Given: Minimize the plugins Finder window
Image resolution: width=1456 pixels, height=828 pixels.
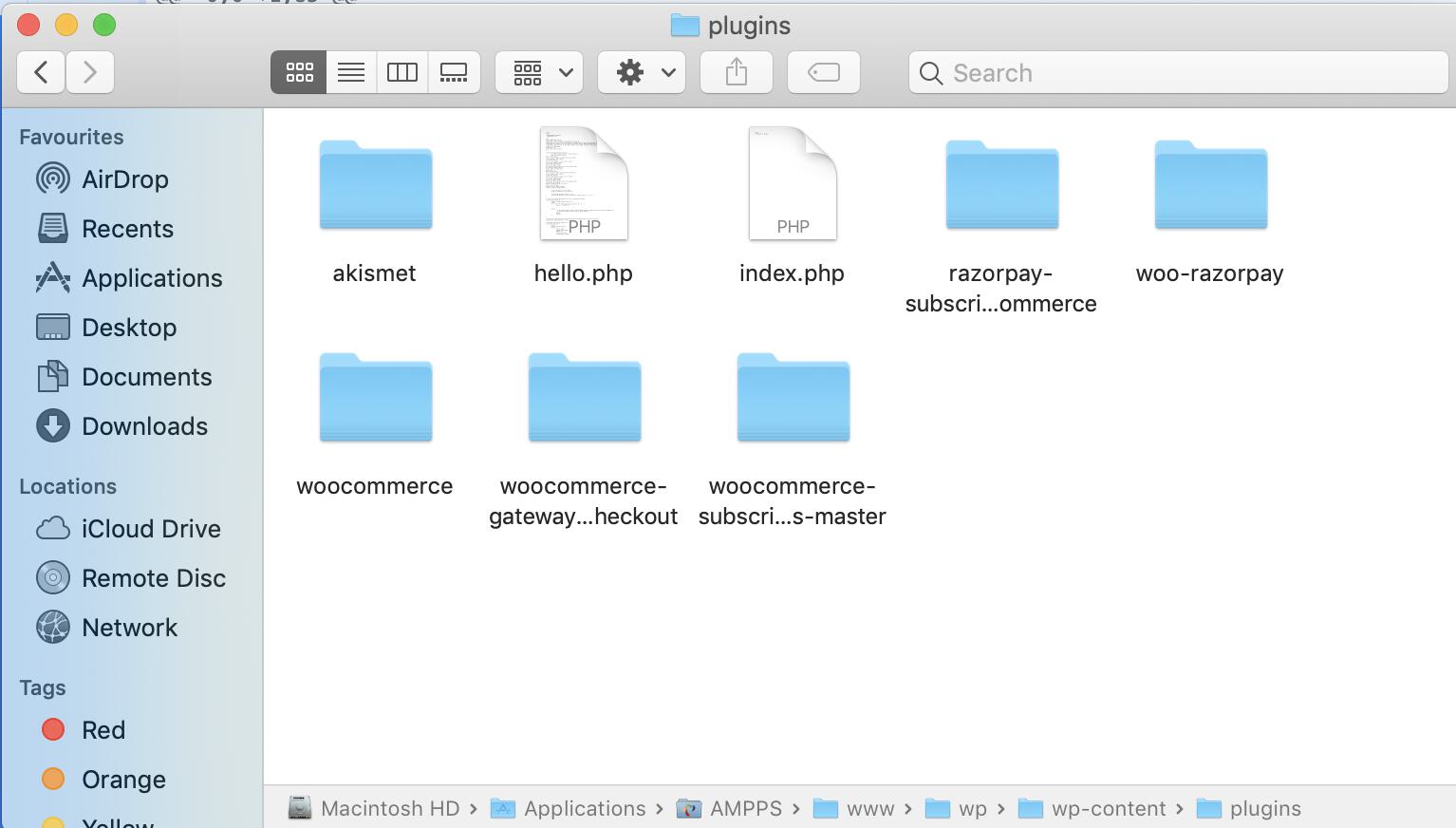Looking at the screenshot, I should tap(66, 25).
